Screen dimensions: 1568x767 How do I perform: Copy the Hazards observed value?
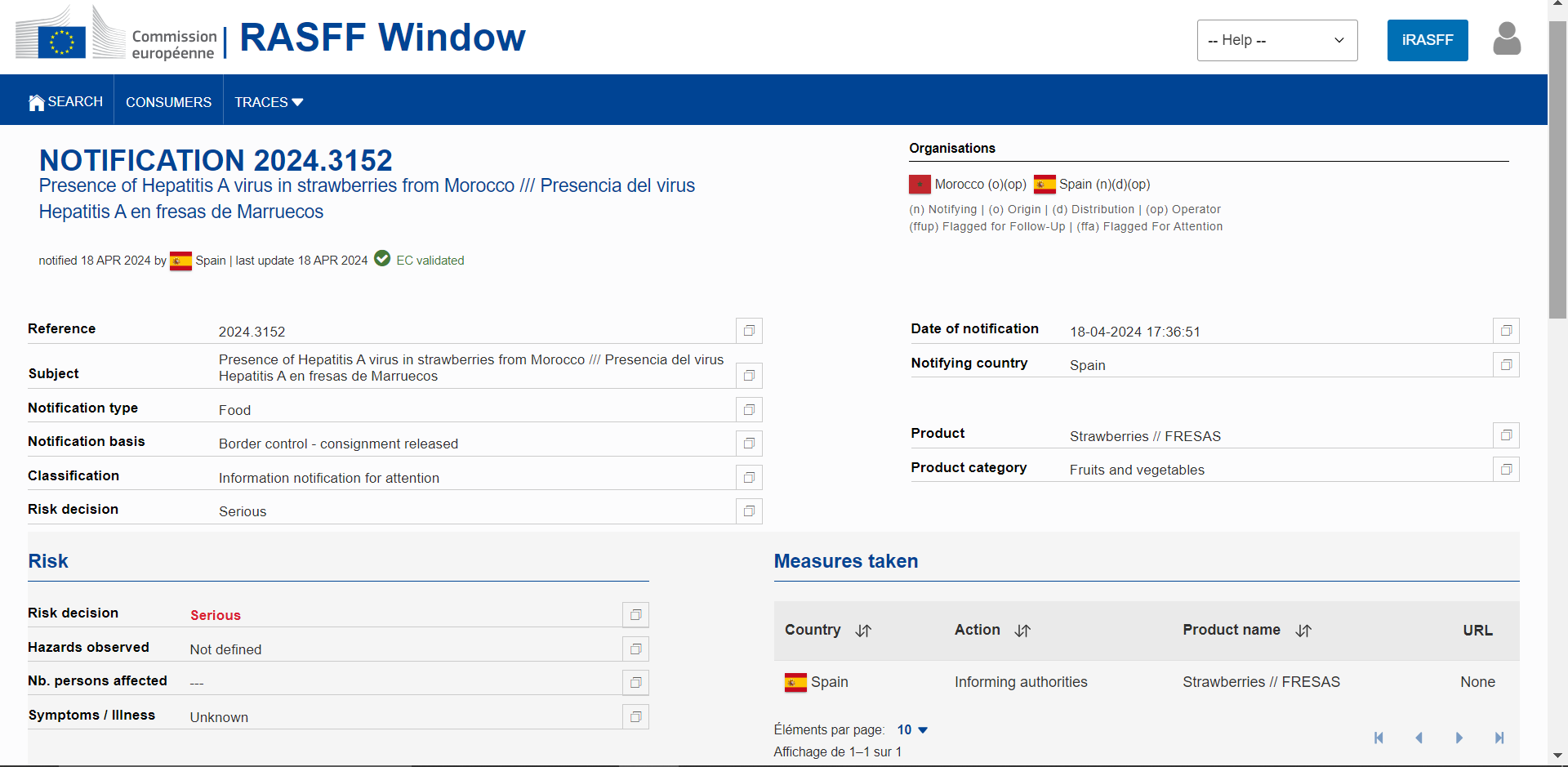pyautogui.click(x=635, y=649)
